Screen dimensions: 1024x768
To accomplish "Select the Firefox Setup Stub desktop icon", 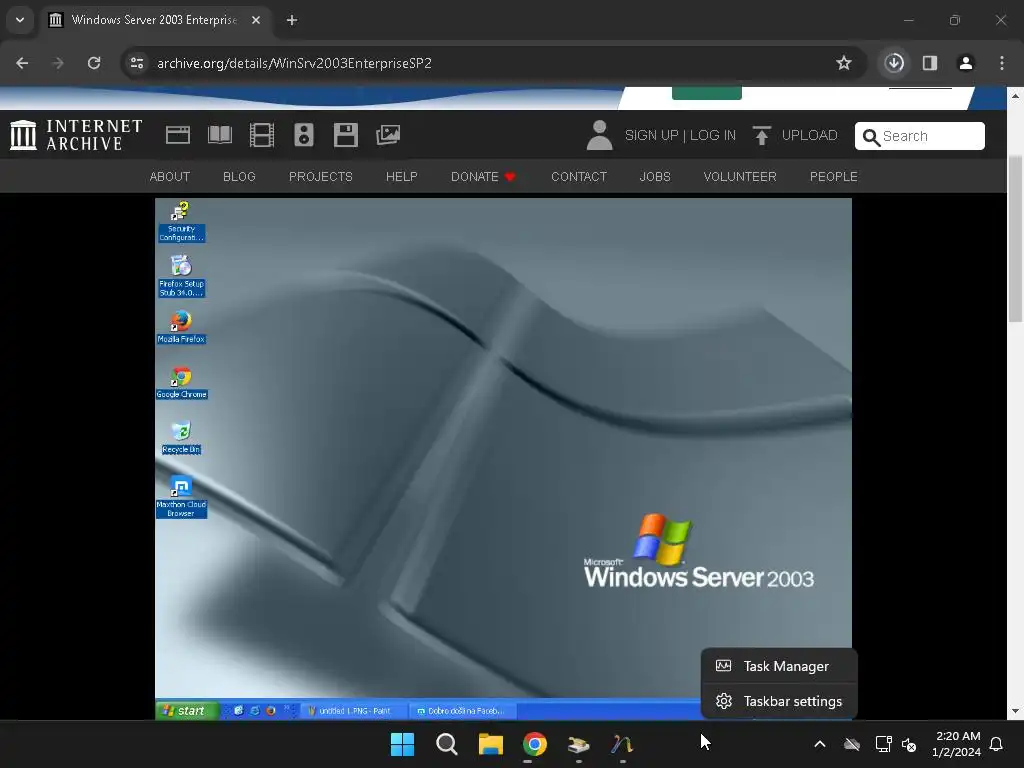I will [x=182, y=276].
